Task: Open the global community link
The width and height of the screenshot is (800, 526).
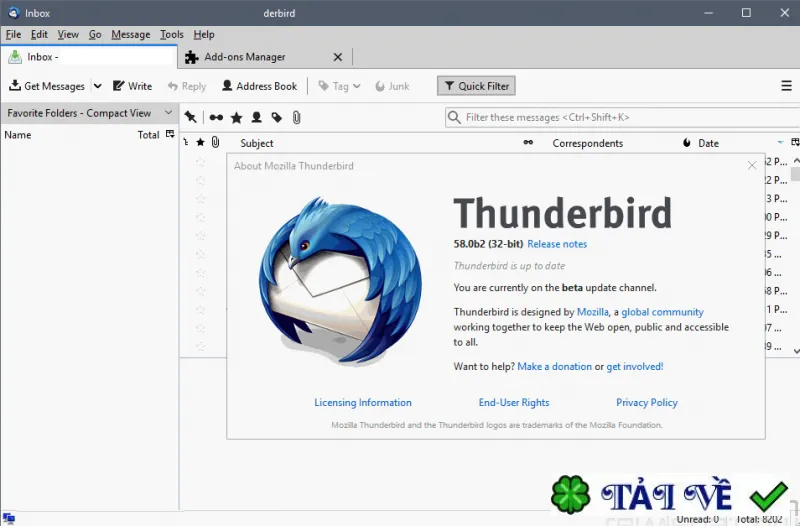Action: (x=662, y=312)
